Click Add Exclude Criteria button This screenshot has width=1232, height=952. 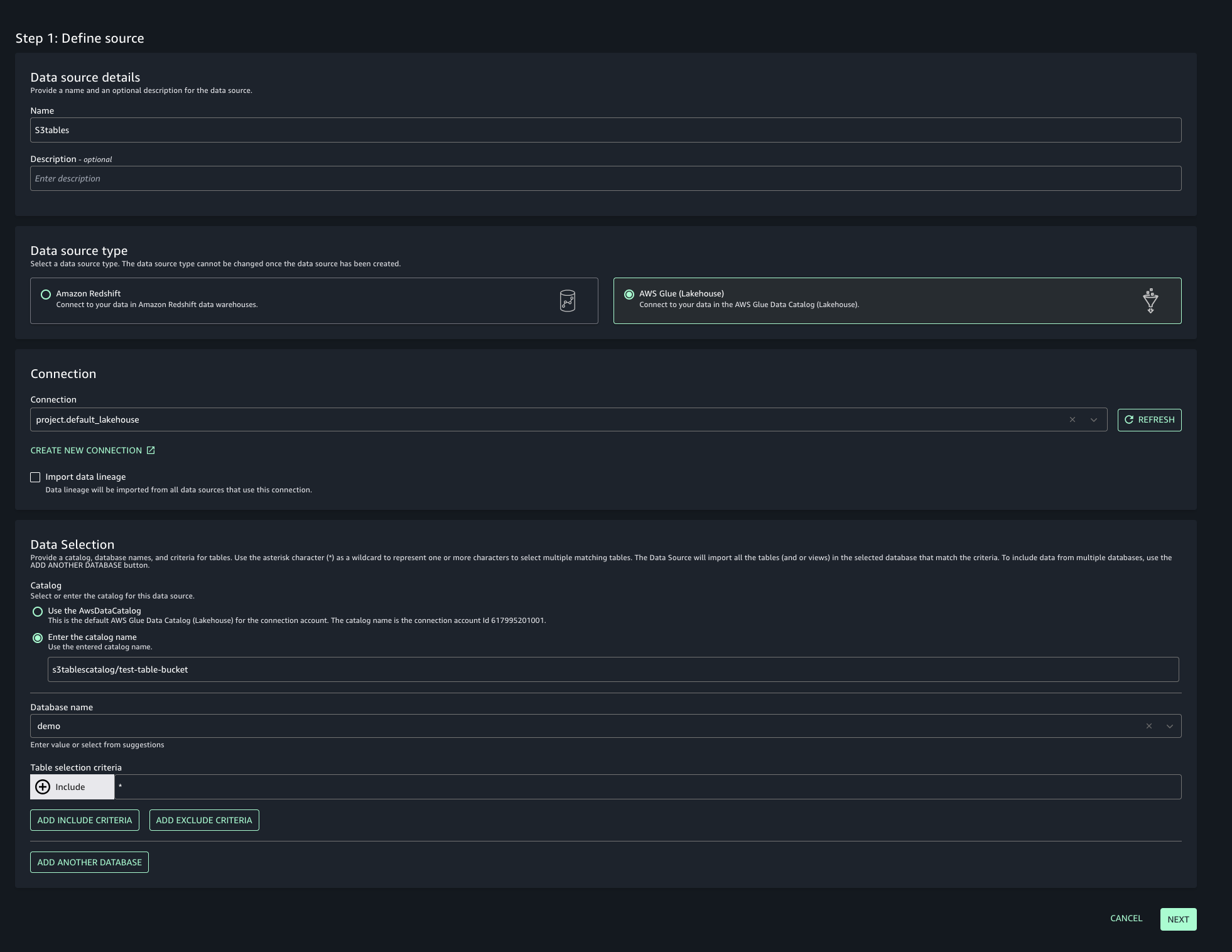(x=204, y=820)
